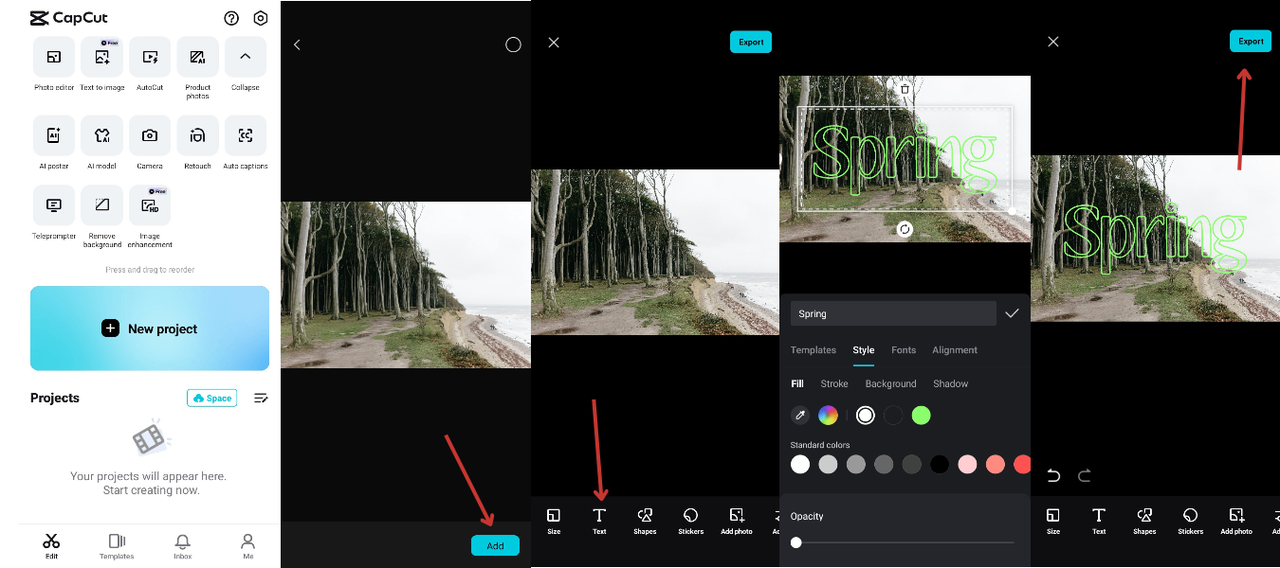Open the projects sort list icon
The height and width of the screenshot is (568, 1280).
(261, 398)
